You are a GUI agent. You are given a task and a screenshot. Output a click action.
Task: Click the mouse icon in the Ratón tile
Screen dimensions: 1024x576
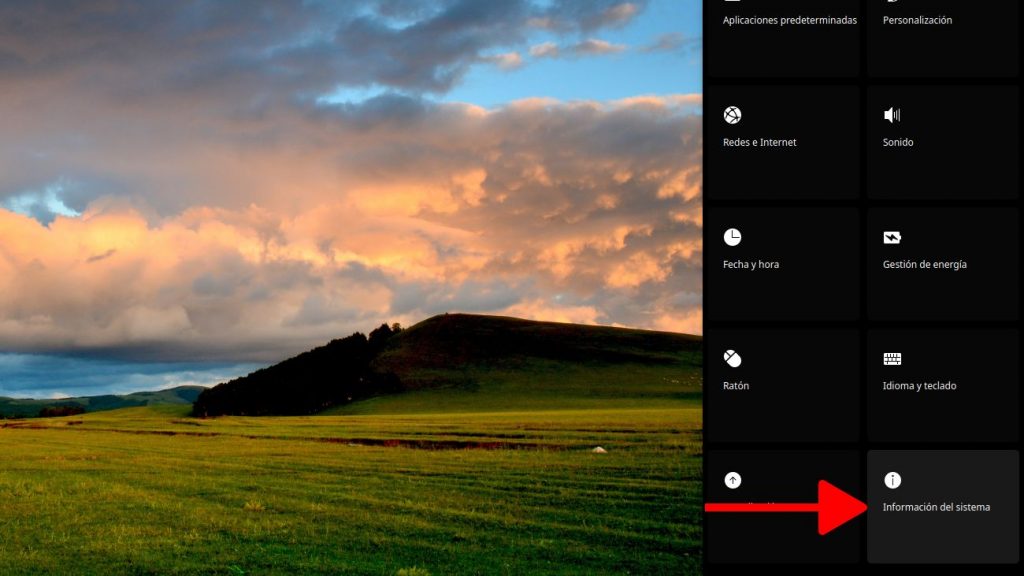(x=732, y=358)
